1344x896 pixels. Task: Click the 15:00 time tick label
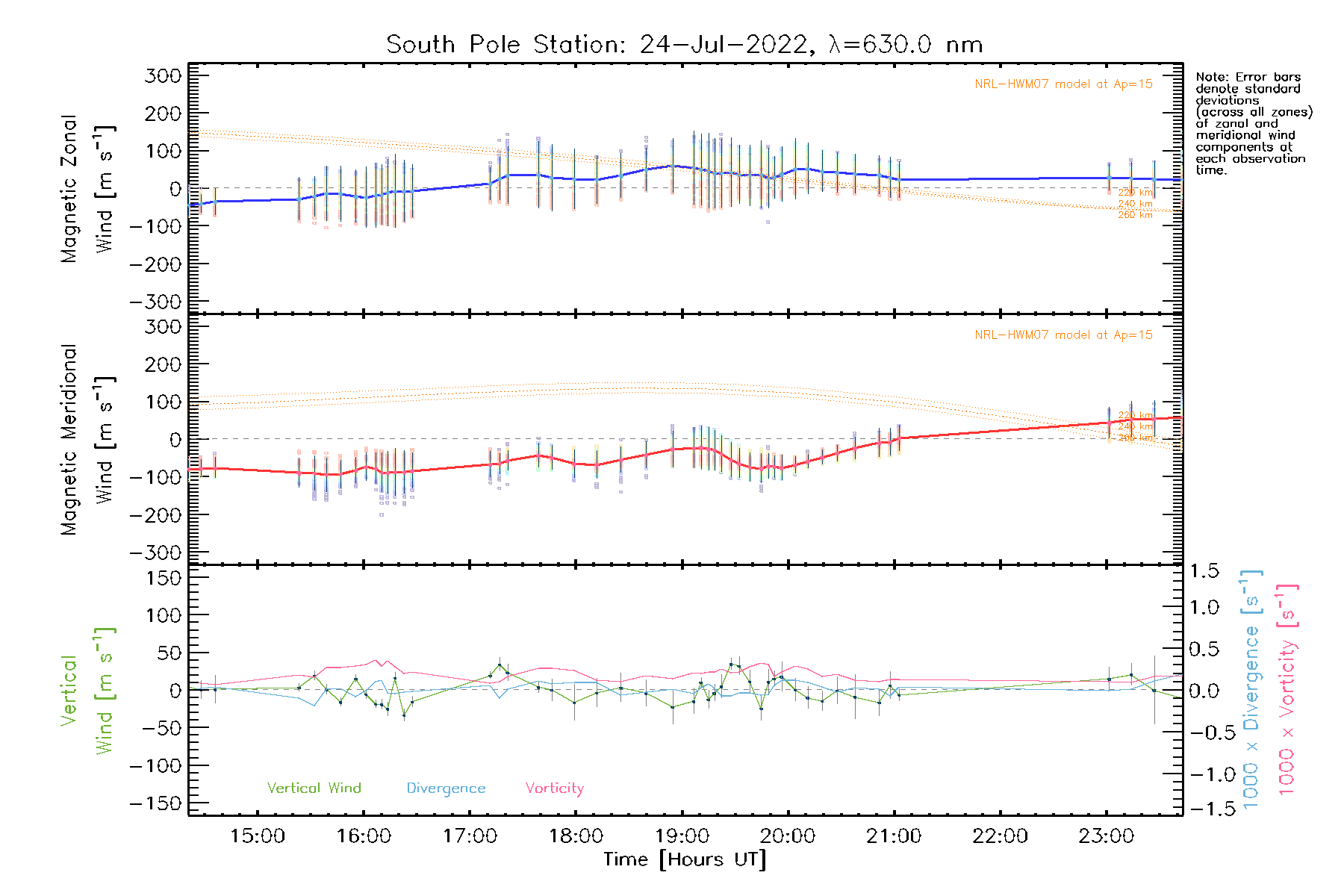pos(258,836)
